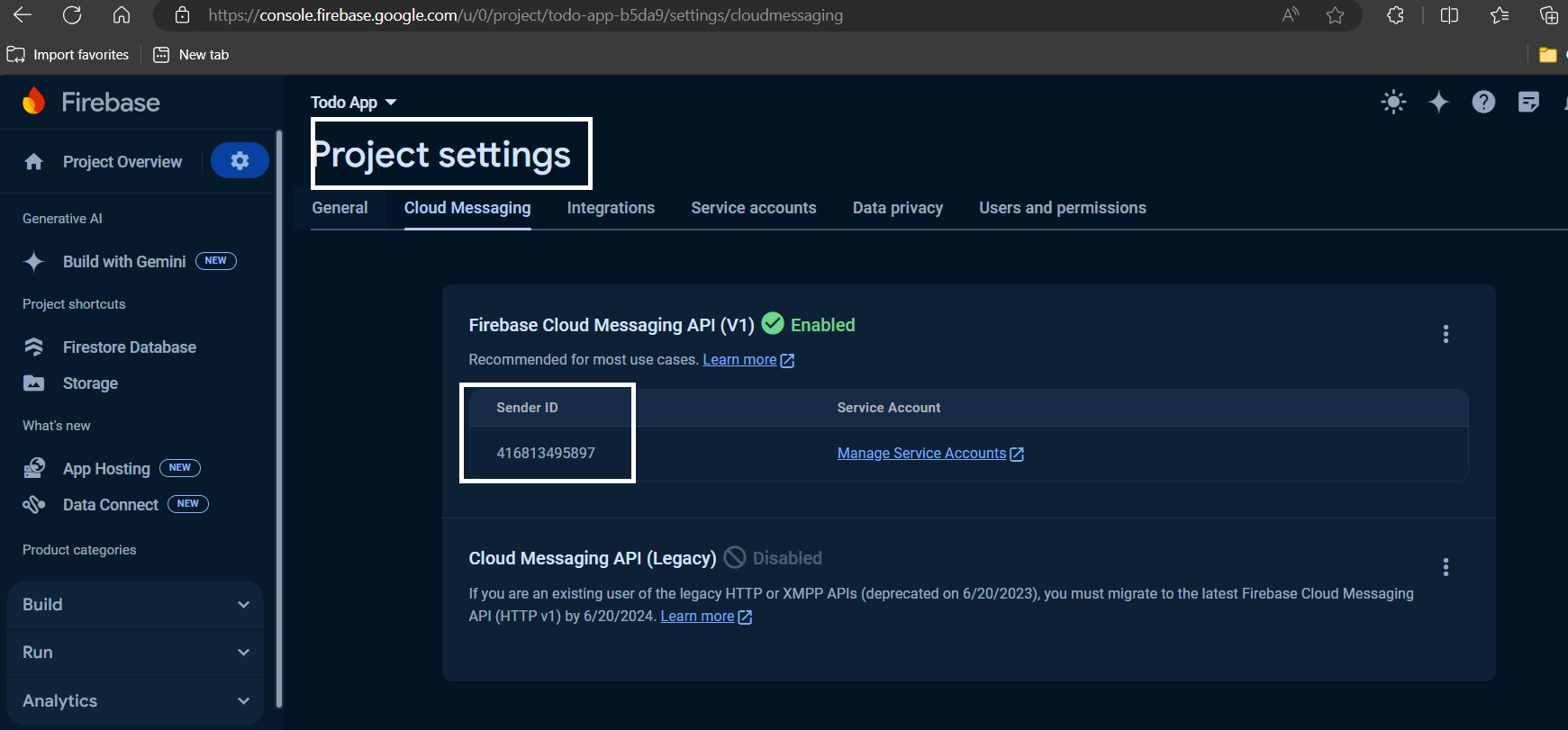The image size is (1568, 730).
Task: Switch to the Service accounts tab
Action: point(753,208)
